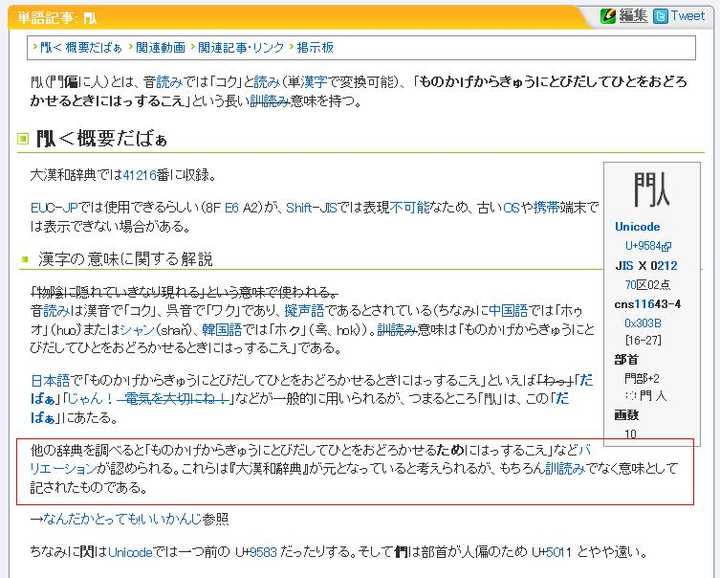The image size is (720, 578).
Task: Click the 門部+2 radical text
Action: pos(642,379)
